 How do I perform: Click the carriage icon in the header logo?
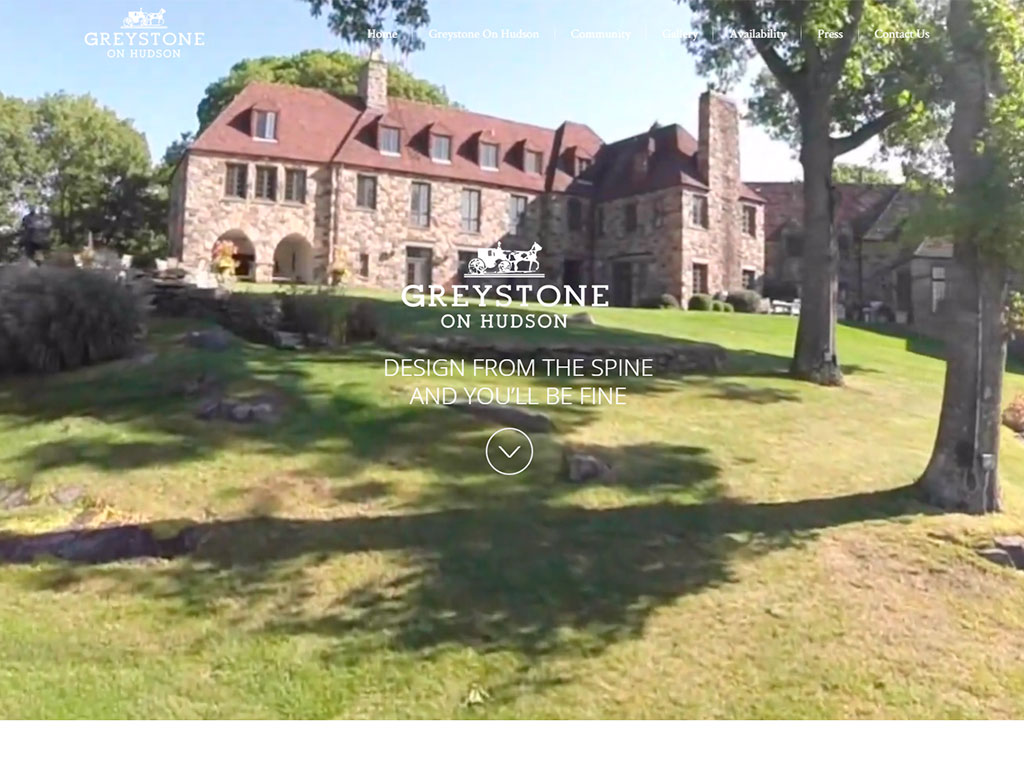coord(144,18)
